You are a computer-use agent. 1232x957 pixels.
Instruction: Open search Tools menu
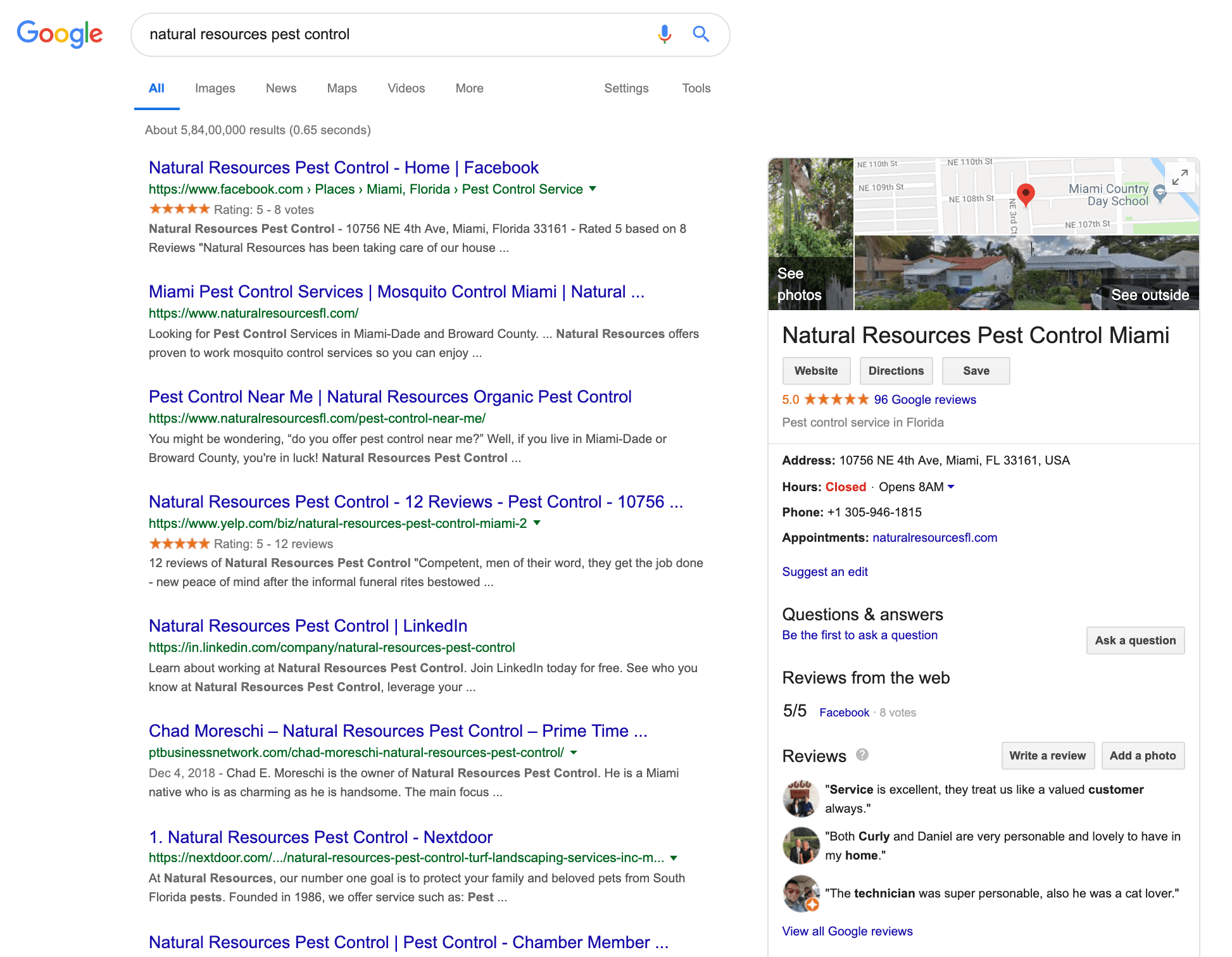pyautogui.click(x=696, y=88)
